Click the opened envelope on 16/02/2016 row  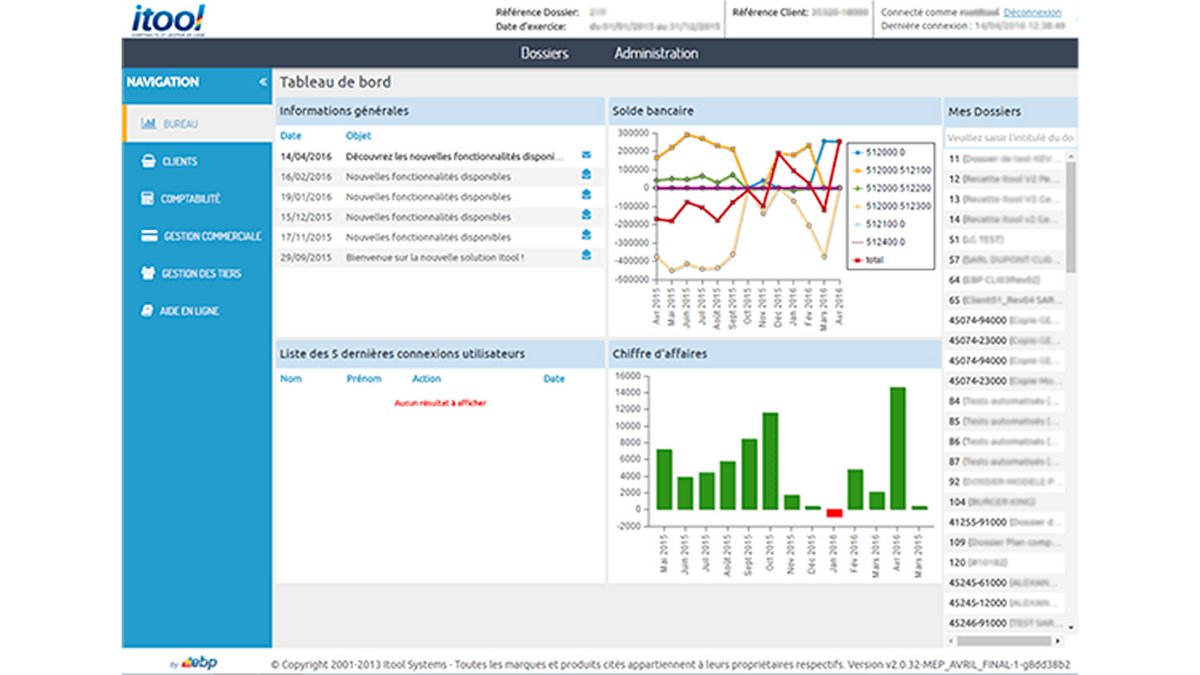[x=588, y=173]
